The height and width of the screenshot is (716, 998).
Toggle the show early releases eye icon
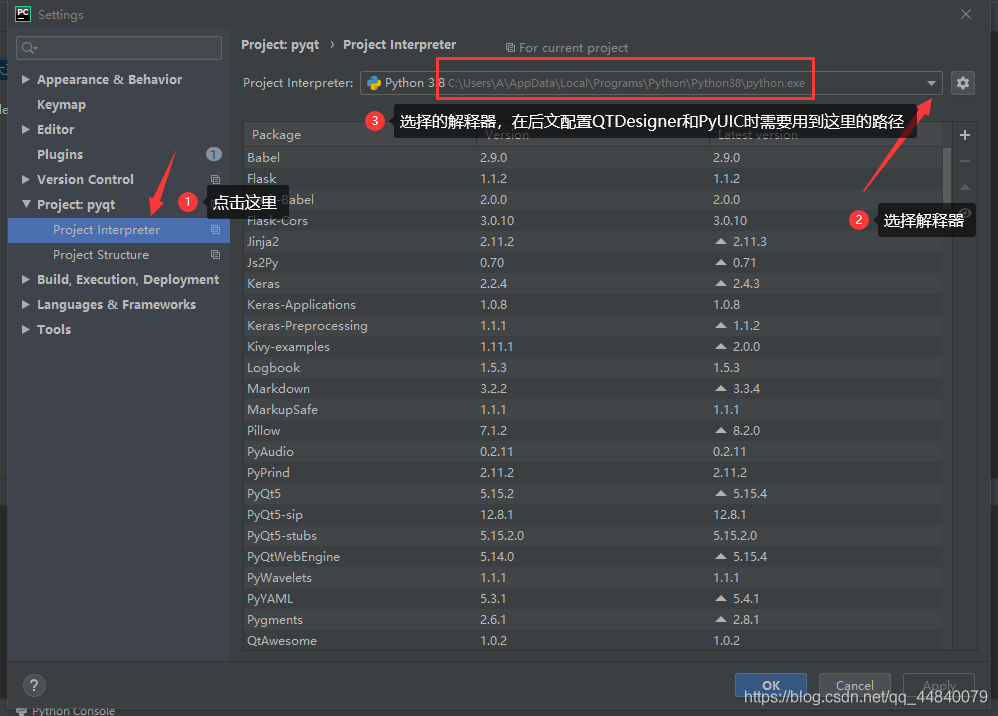(965, 213)
